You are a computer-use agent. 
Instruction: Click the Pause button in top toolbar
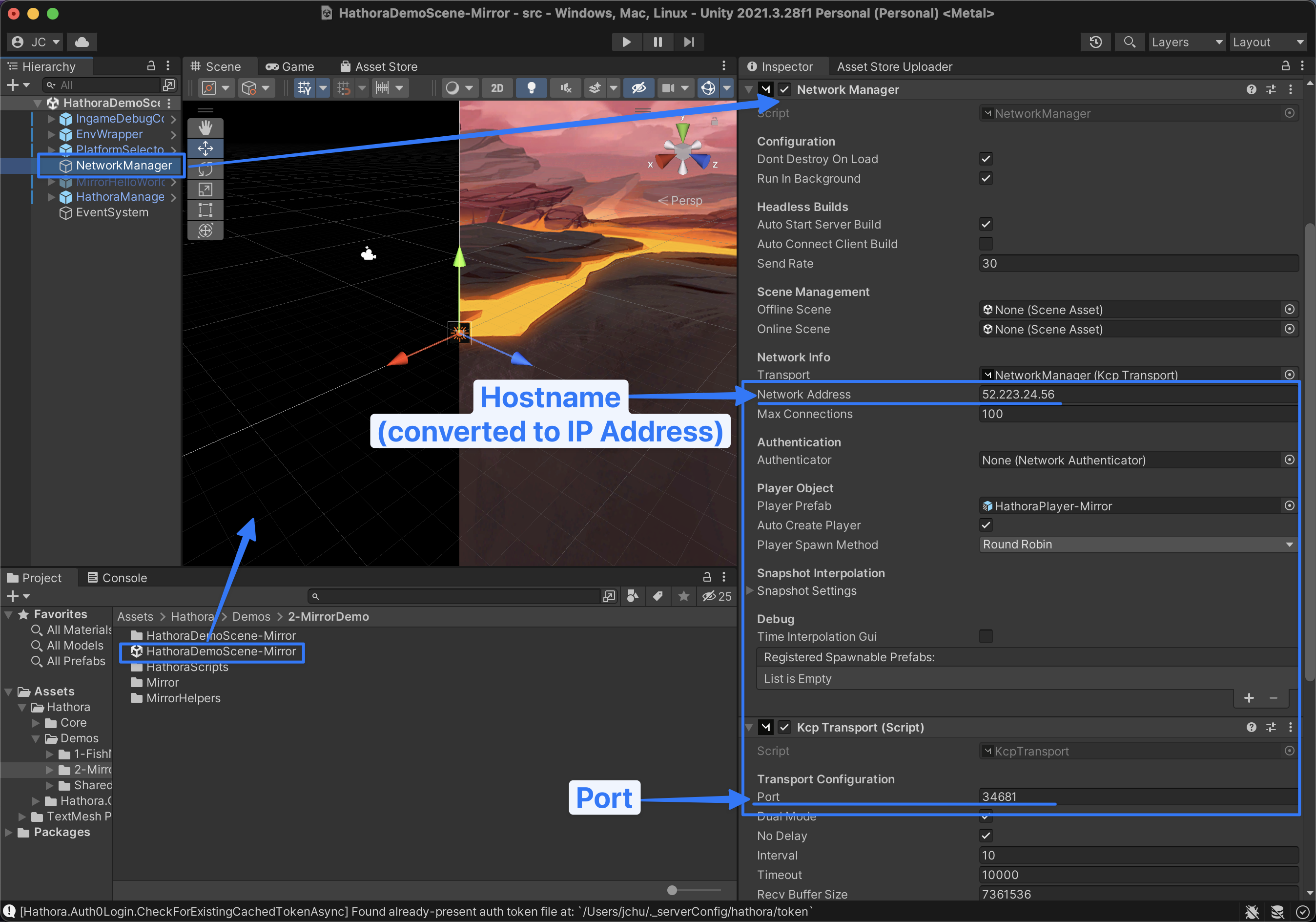(x=658, y=42)
